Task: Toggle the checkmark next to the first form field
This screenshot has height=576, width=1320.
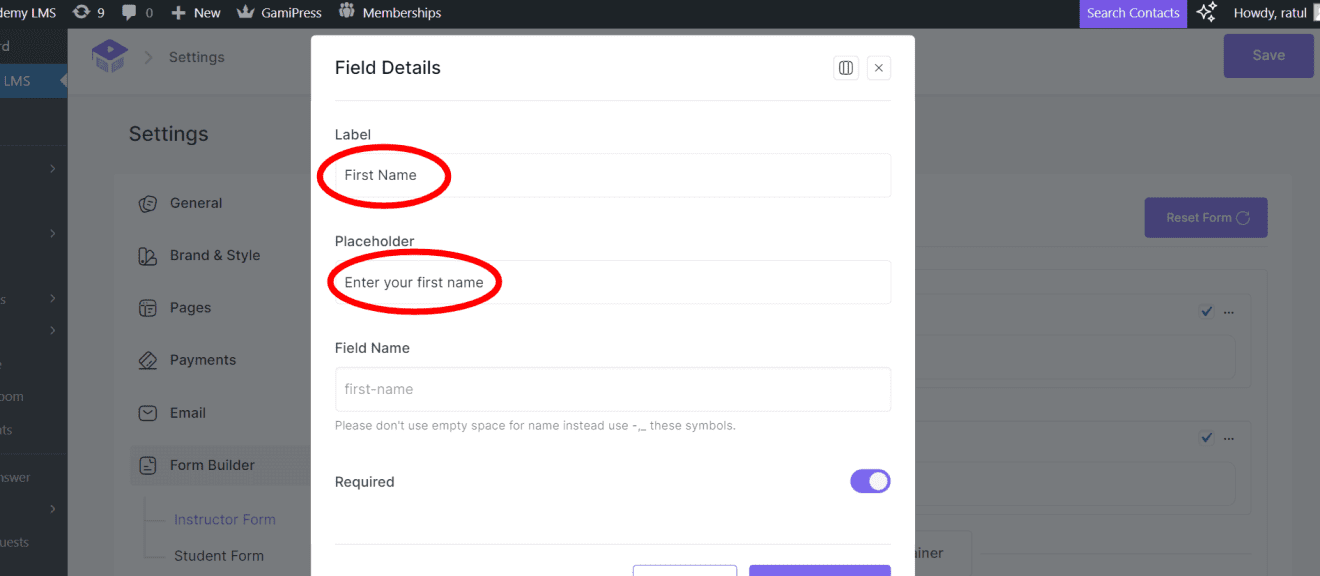Action: pyautogui.click(x=1206, y=311)
